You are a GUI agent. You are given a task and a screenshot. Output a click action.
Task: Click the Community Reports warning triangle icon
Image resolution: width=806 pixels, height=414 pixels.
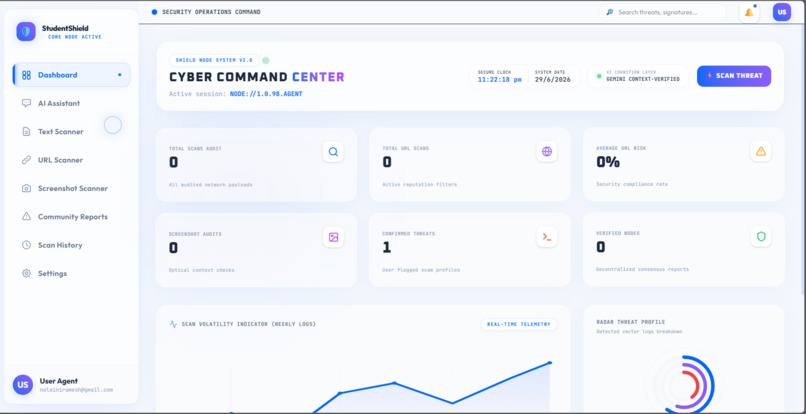[x=26, y=217]
